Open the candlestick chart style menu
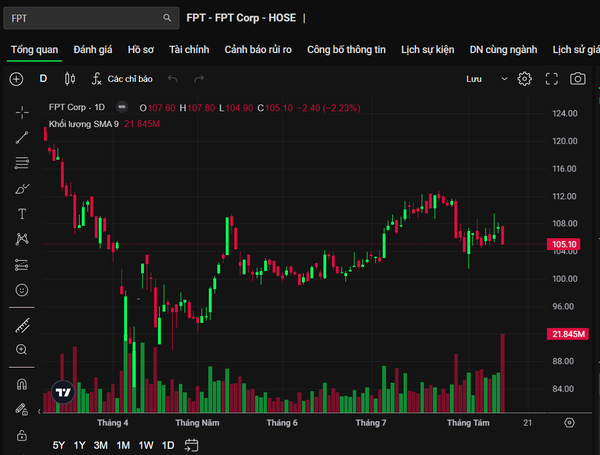The height and width of the screenshot is (455, 600). click(70, 79)
